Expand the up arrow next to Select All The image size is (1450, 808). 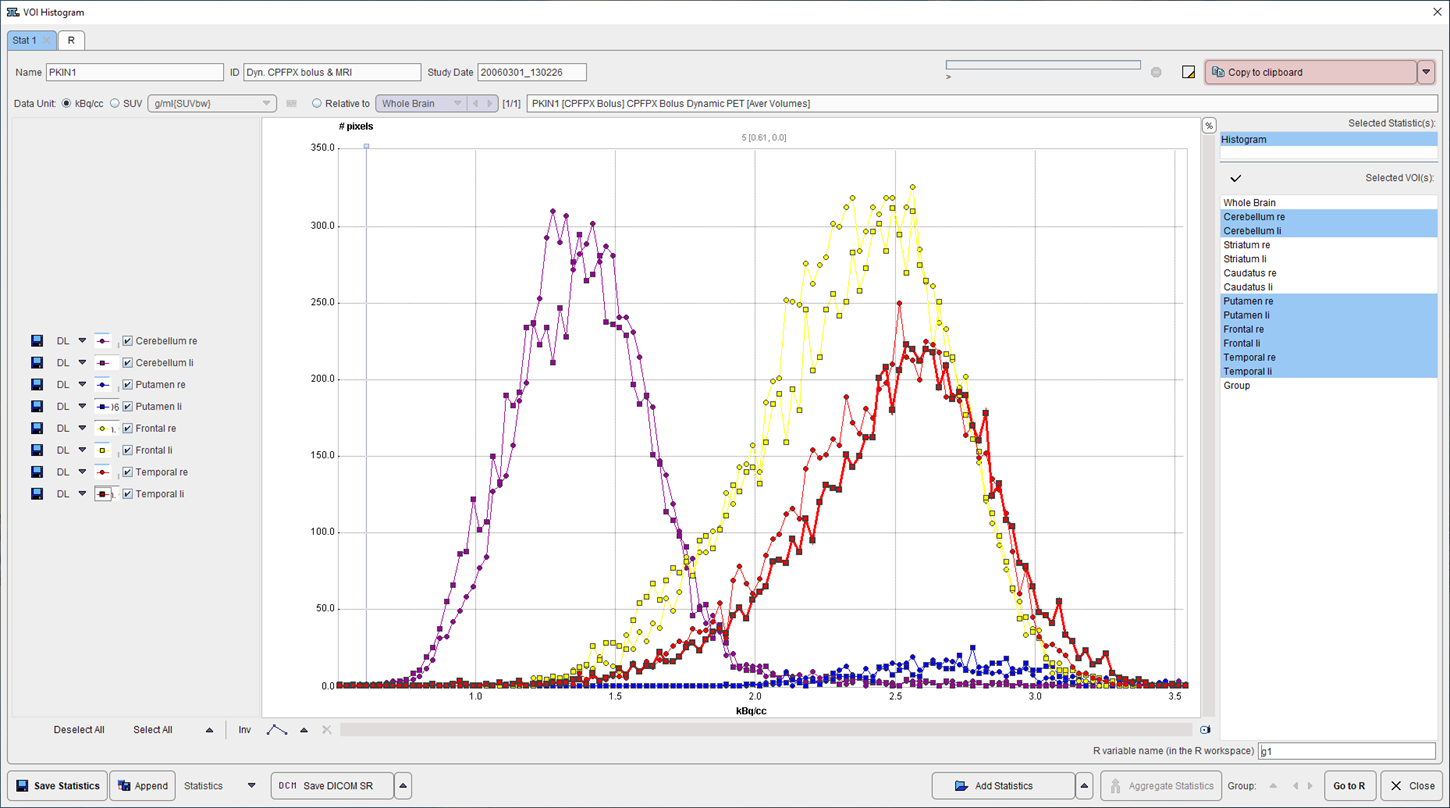(209, 730)
